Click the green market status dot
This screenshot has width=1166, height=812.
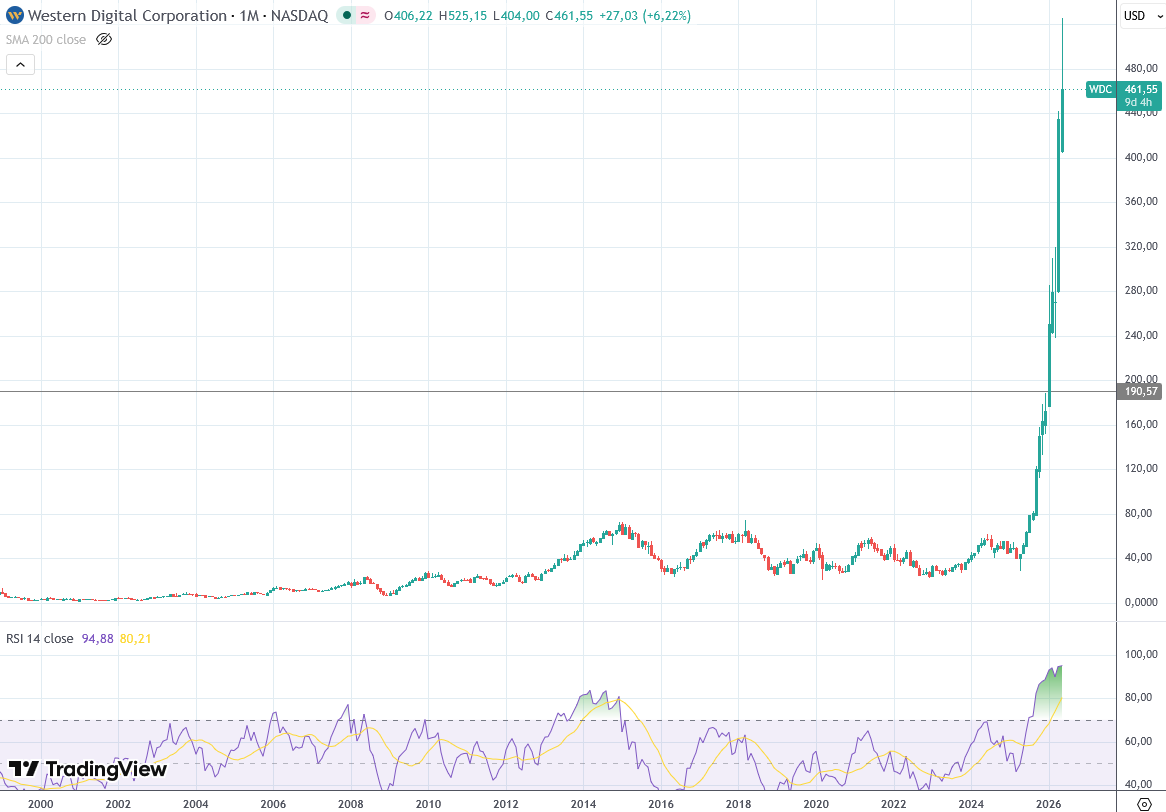pos(347,16)
